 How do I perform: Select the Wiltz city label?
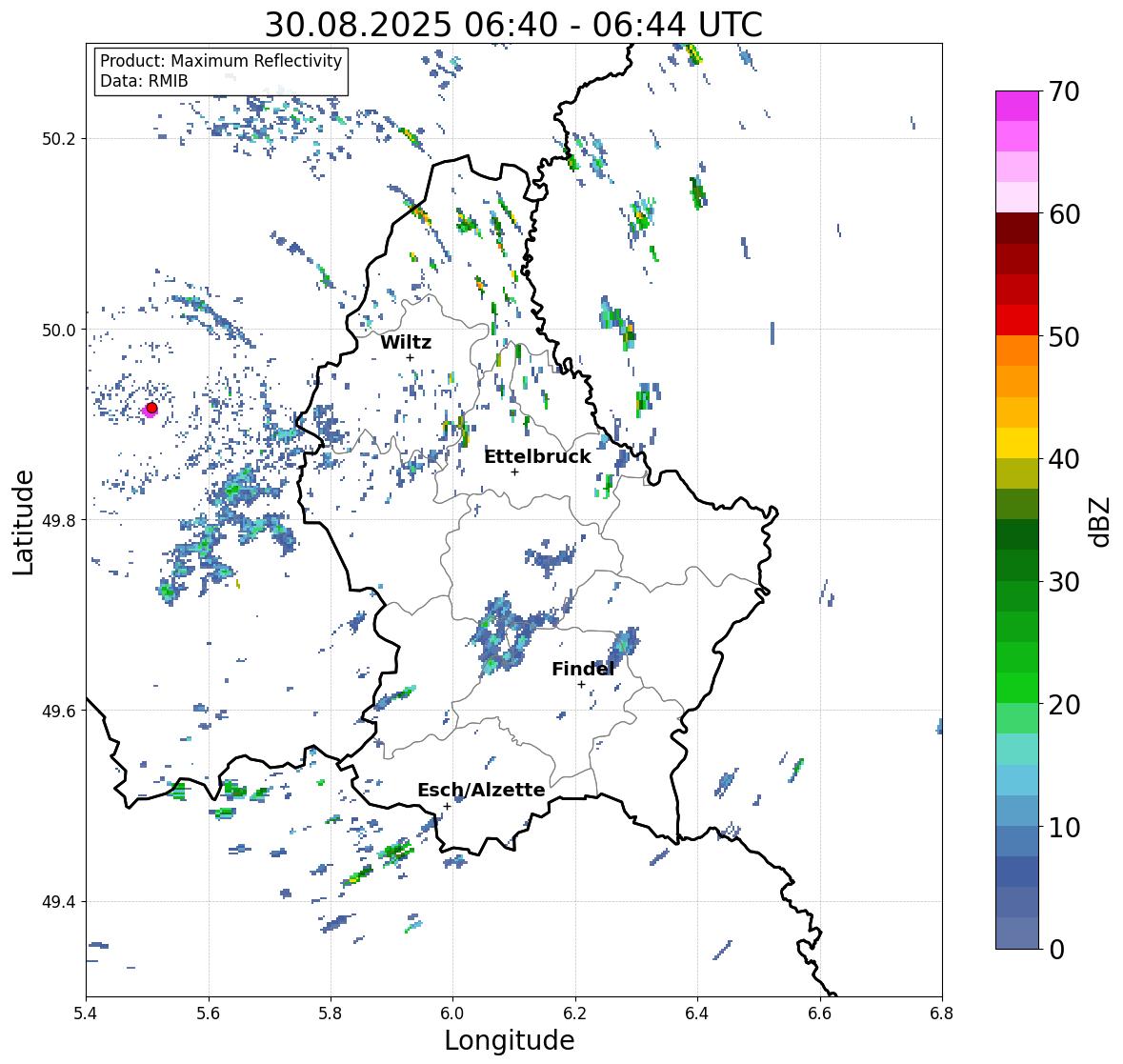coord(406,342)
